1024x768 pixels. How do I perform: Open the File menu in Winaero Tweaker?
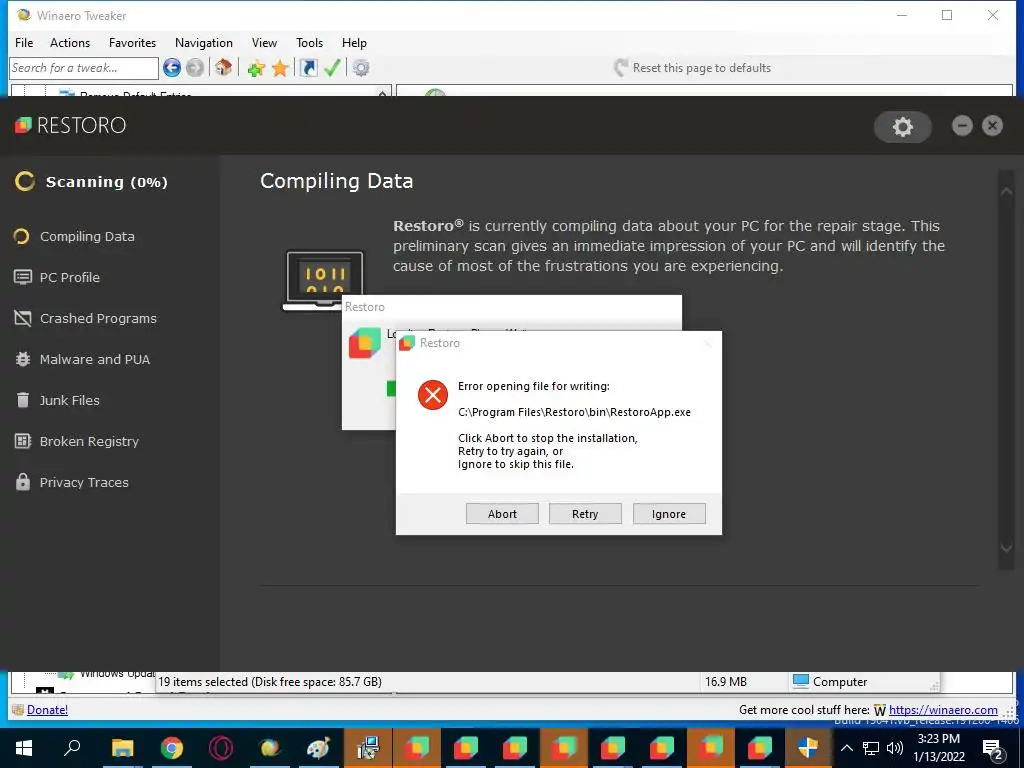pyautogui.click(x=24, y=42)
